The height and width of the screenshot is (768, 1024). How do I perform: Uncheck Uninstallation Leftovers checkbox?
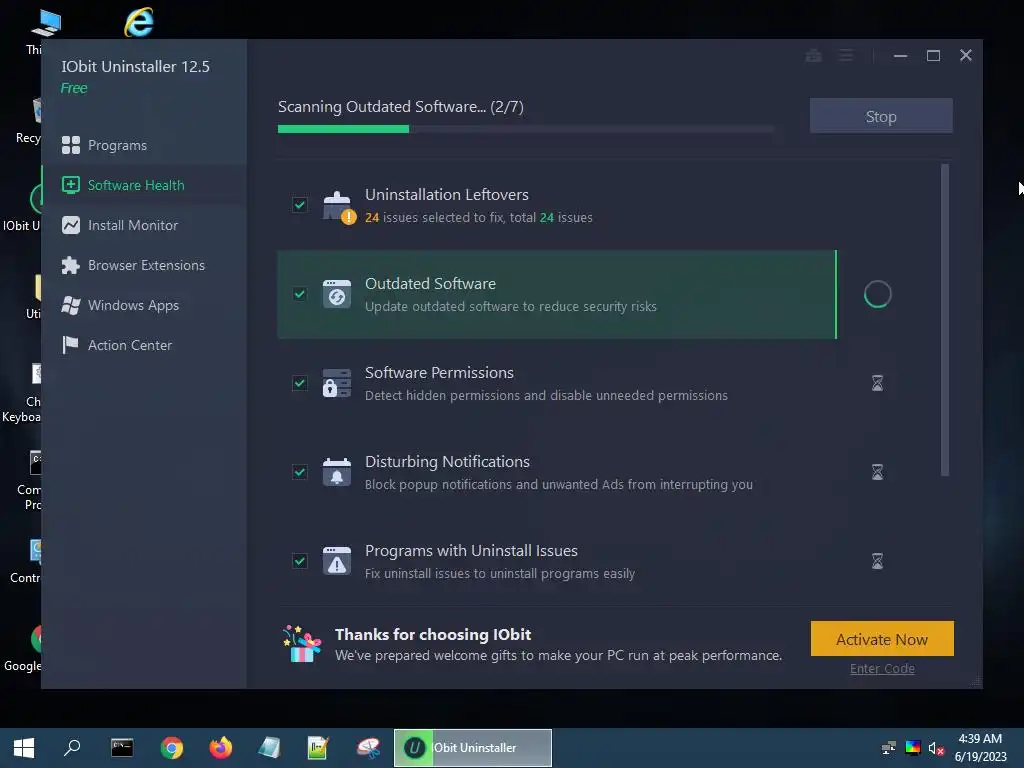[x=300, y=205]
